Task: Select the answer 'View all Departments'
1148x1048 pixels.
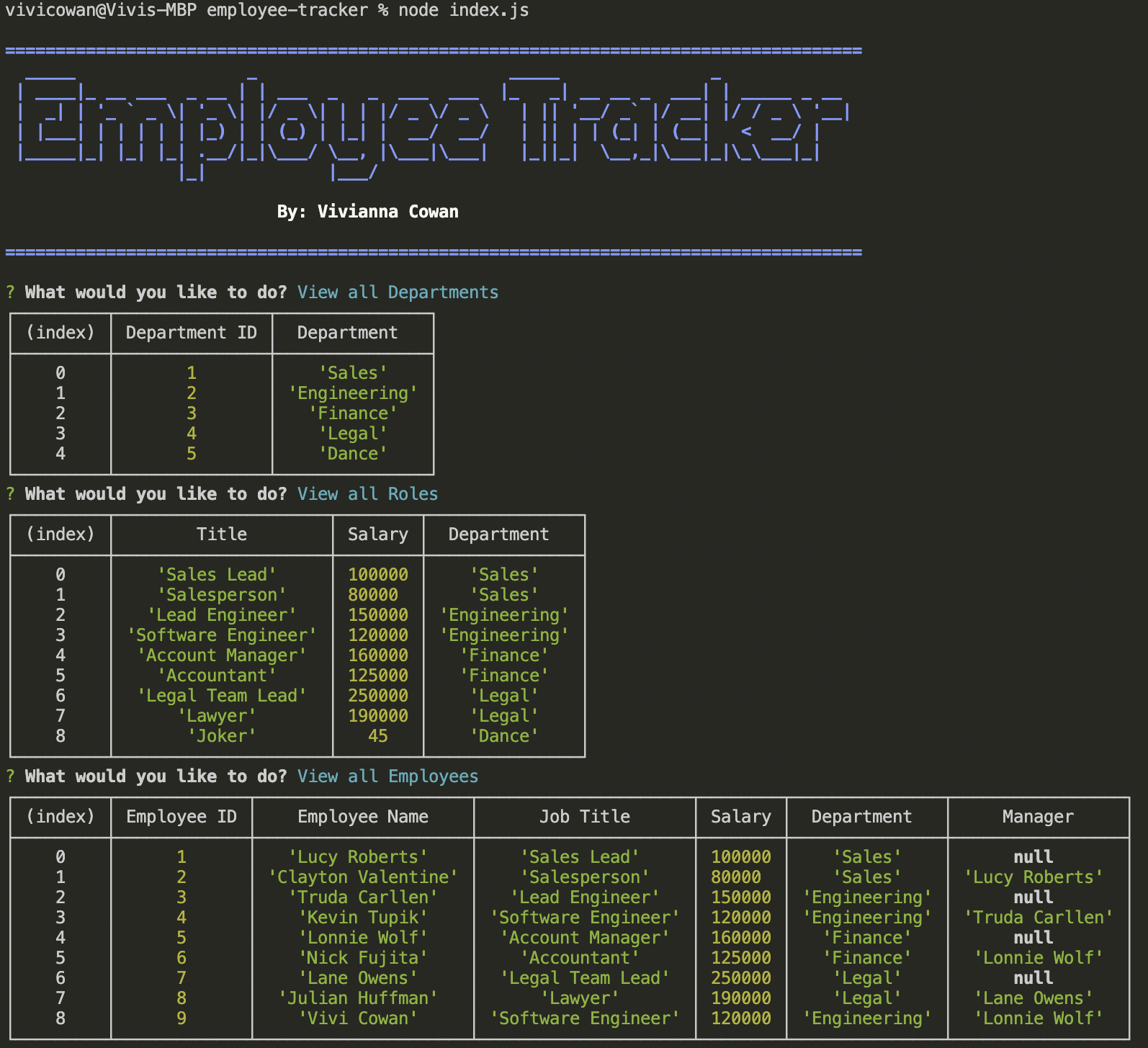Action: [398, 292]
